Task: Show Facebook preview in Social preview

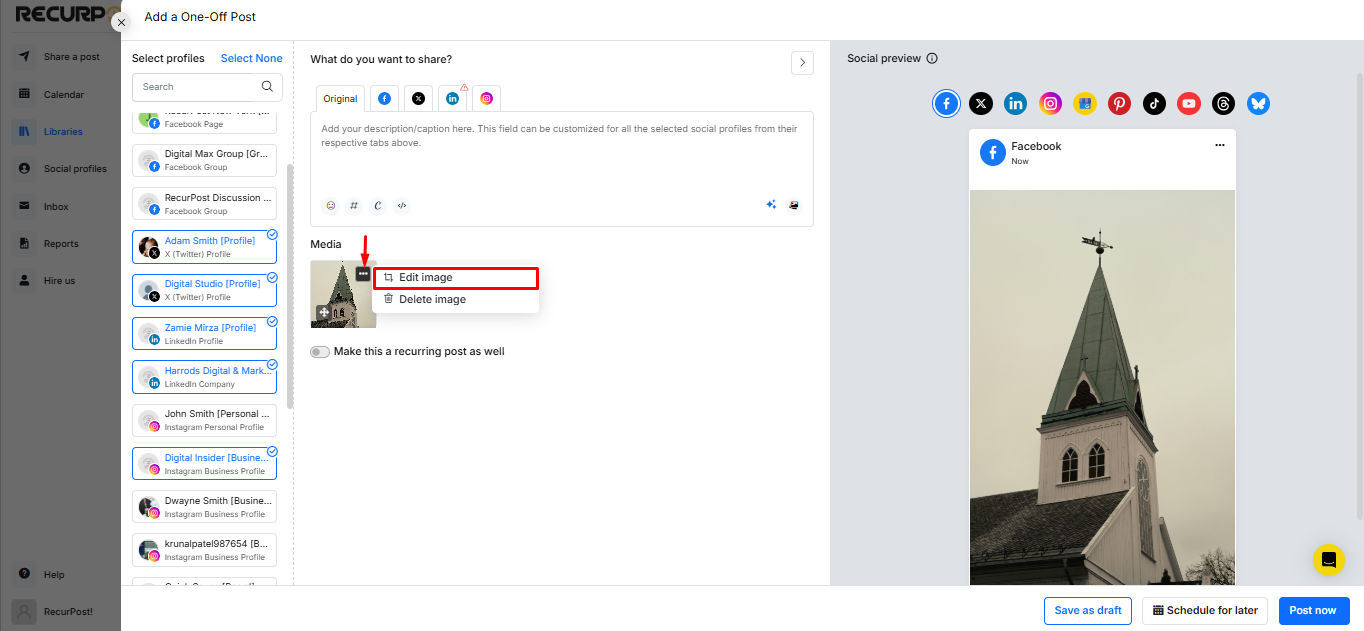Action: 946,103
